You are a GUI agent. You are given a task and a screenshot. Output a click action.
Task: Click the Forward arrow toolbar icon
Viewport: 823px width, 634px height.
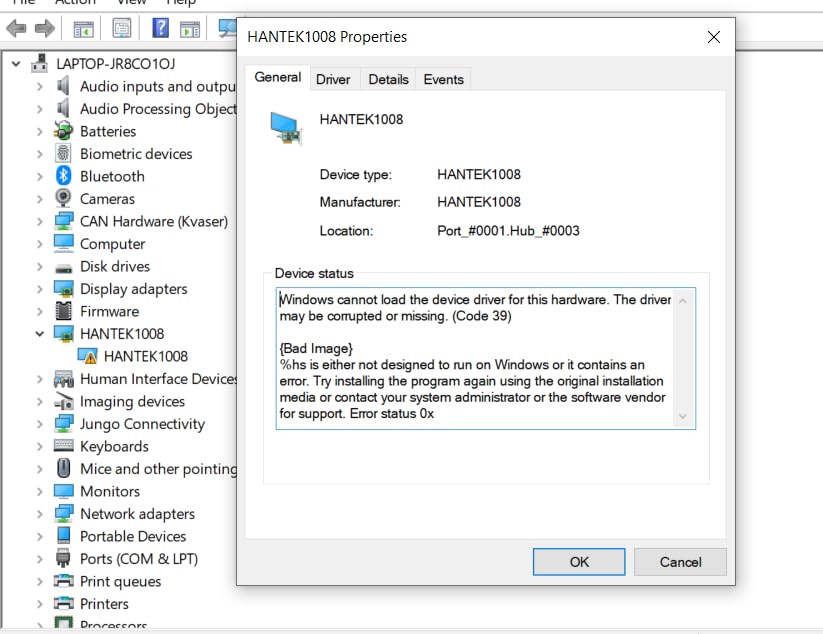coord(45,28)
